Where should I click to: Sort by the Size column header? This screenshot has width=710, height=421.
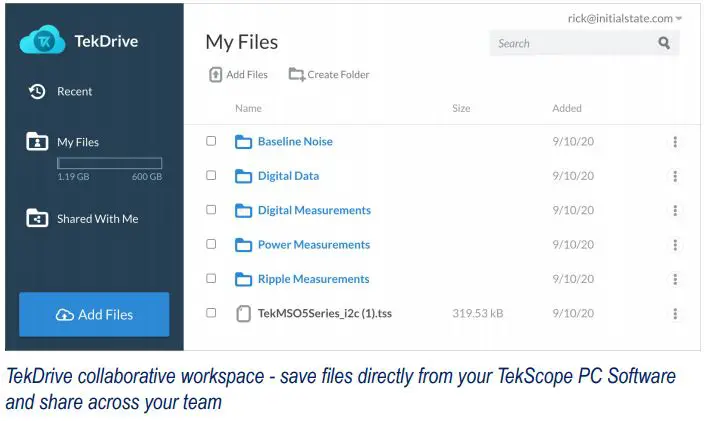pos(461,108)
